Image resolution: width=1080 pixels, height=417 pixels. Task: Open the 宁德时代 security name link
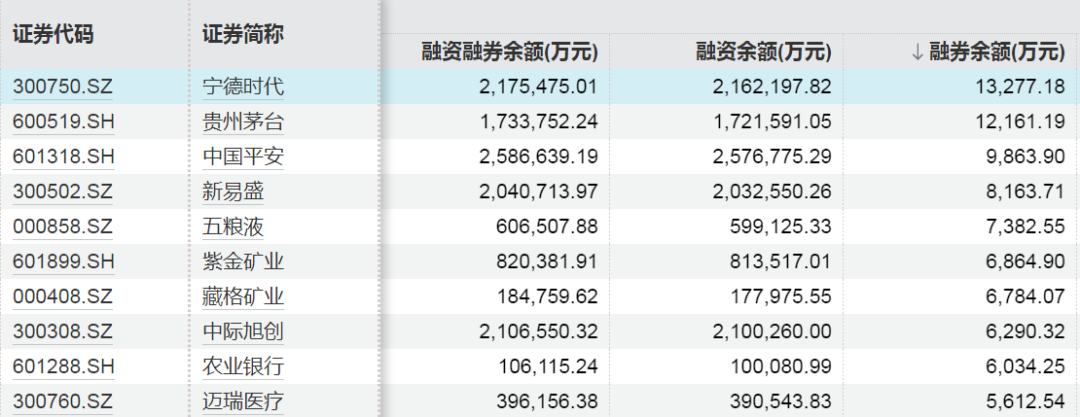(x=243, y=87)
